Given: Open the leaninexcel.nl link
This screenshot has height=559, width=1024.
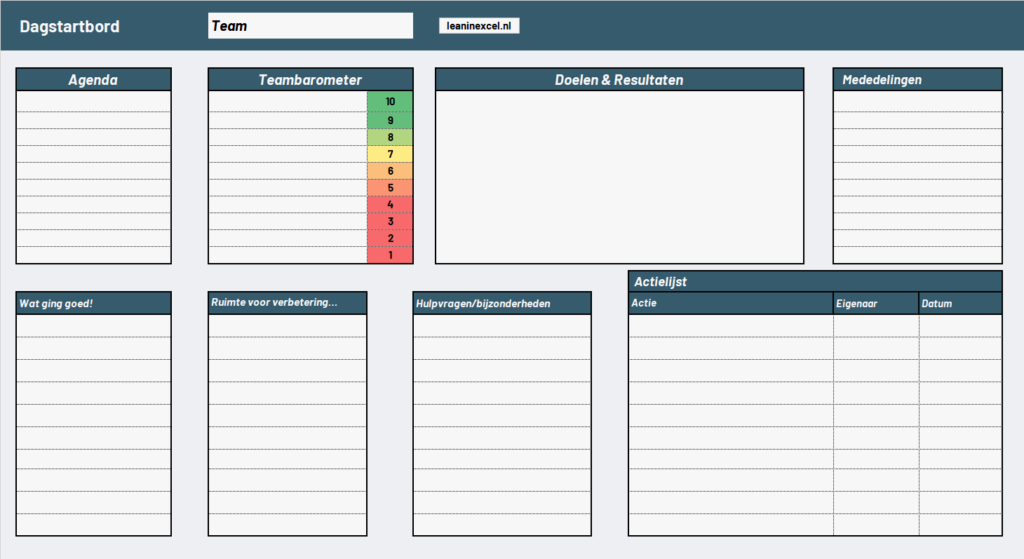Looking at the screenshot, I should click(479, 26).
